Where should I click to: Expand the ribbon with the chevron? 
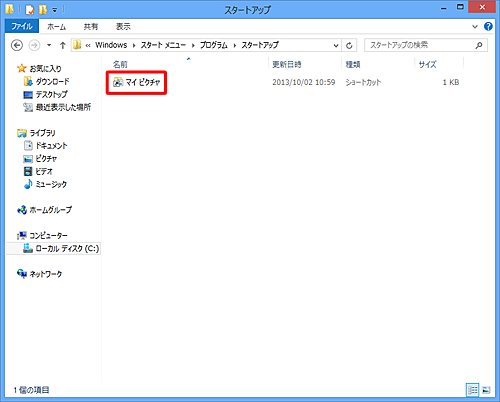pyautogui.click(x=475, y=27)
